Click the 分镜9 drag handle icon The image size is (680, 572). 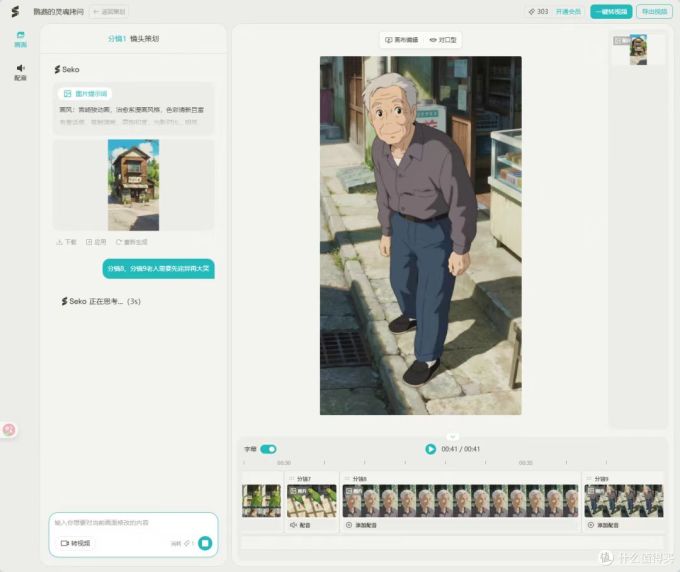pyautogui.click(x=588, y=479)
